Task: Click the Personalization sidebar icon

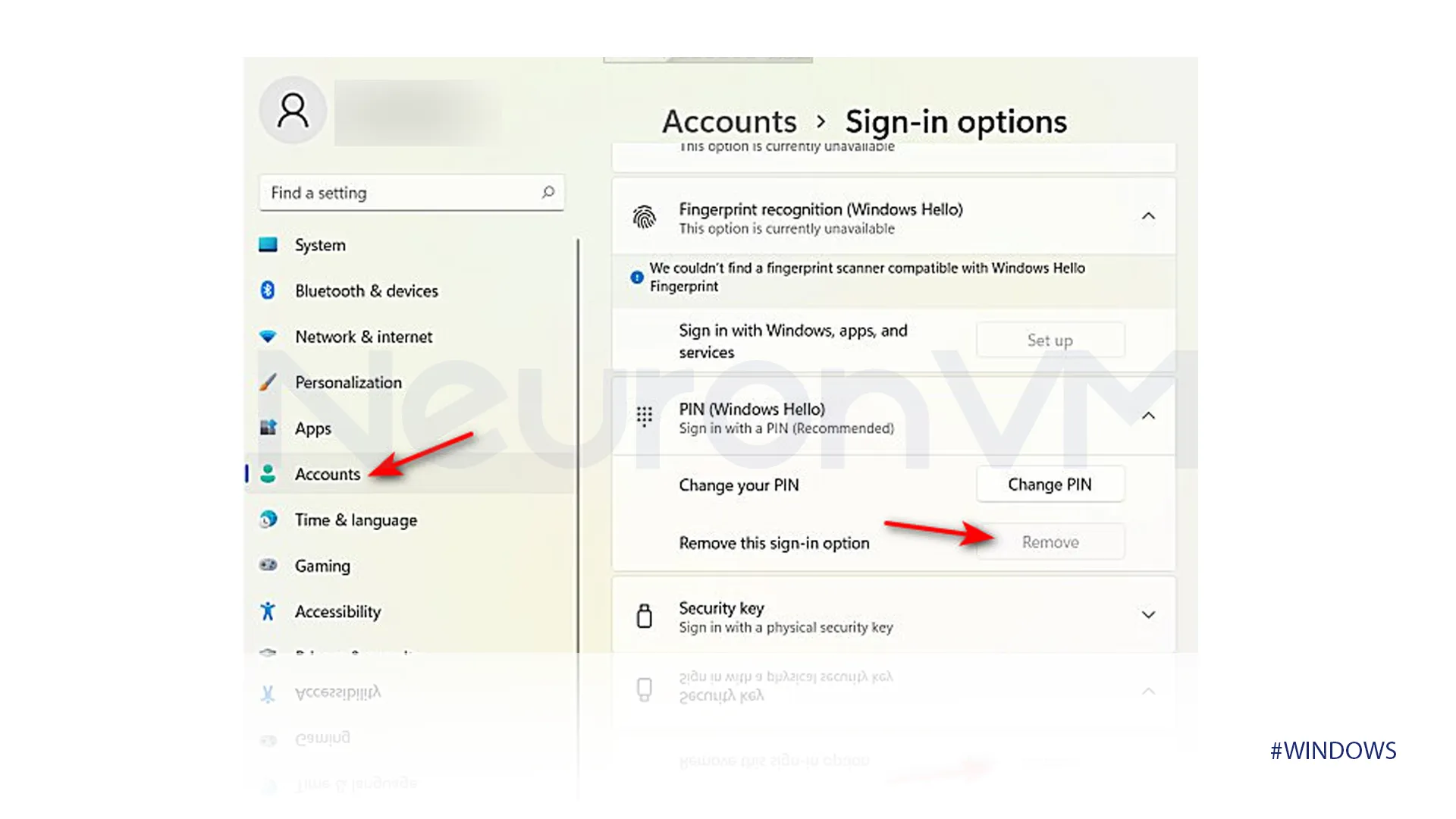Action: click(x=266, y=382)
